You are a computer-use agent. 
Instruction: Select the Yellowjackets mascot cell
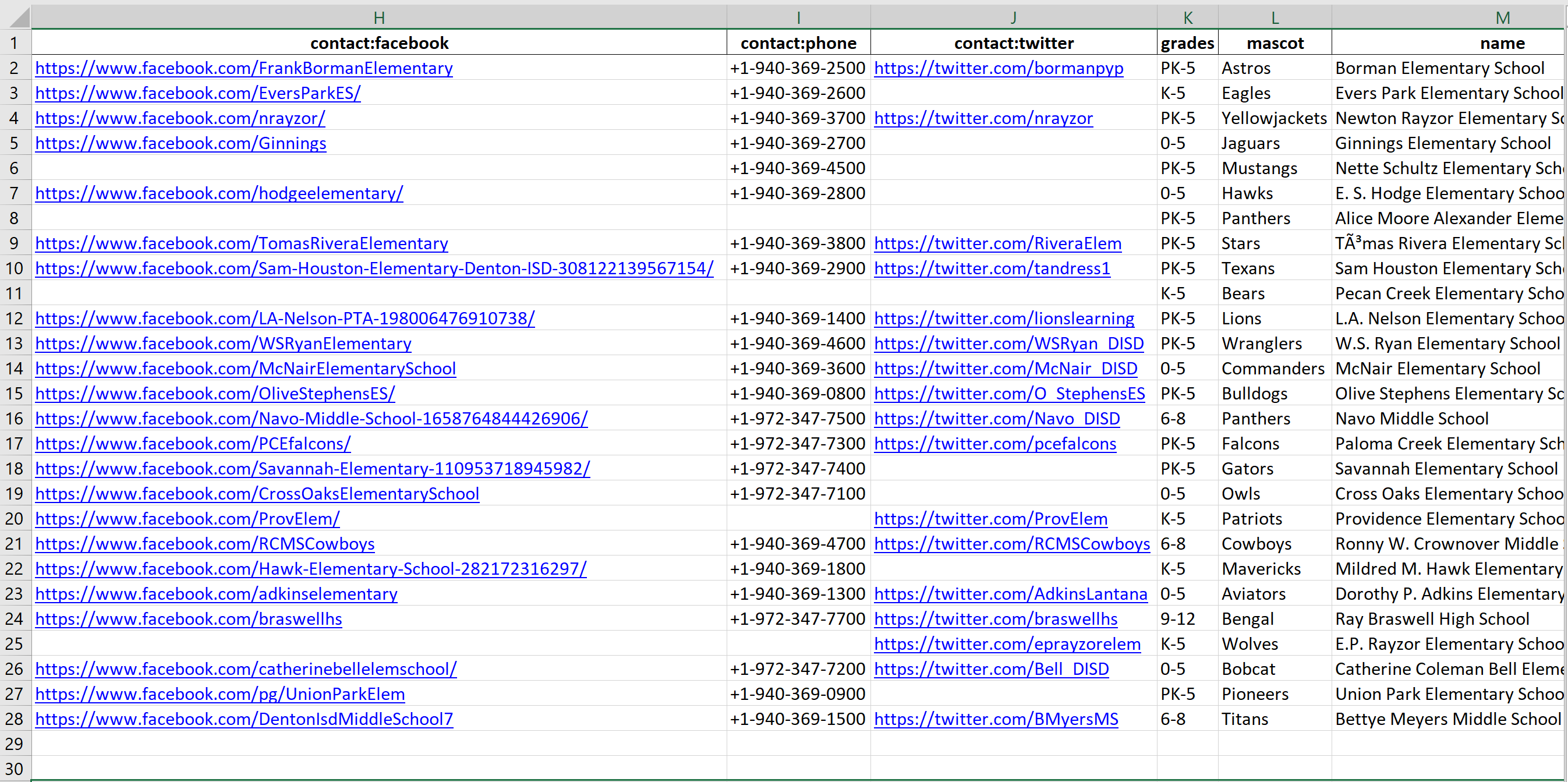point(1275,118)
